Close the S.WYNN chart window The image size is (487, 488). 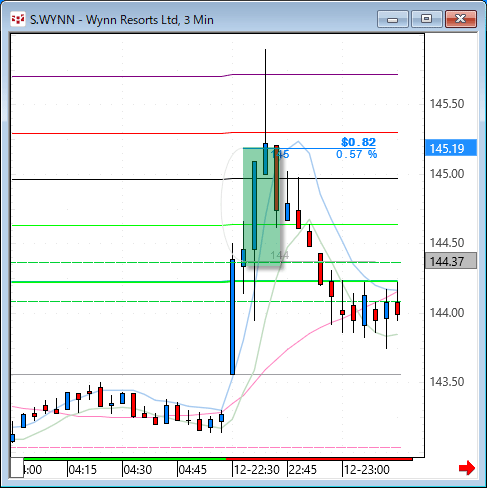tap(461, 19)
